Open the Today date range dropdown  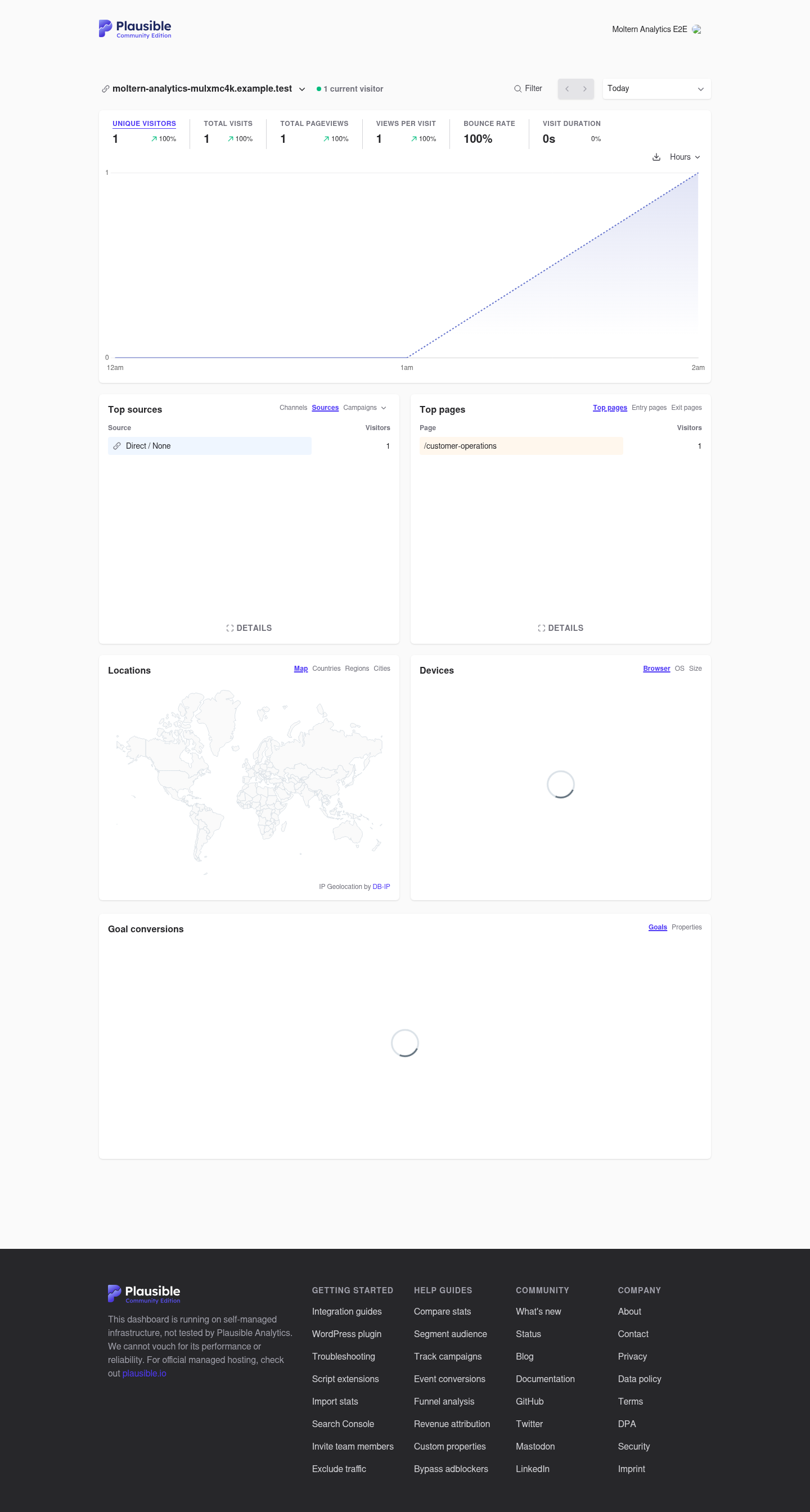point(656,89)
